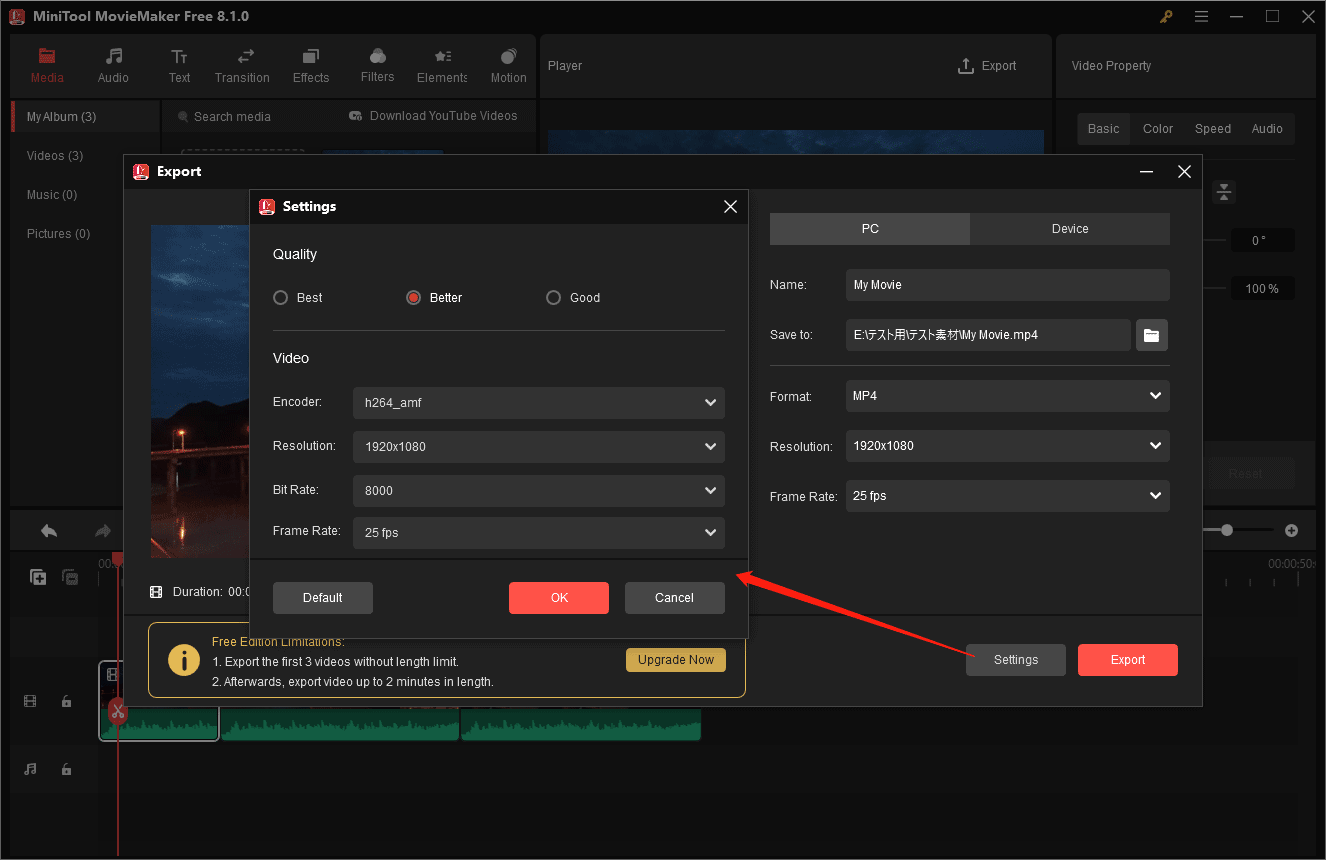The width and height of the screenshot is (1326, 860).
Task: Open Export window Resolution dropdown
Action: pos(1008,446)
